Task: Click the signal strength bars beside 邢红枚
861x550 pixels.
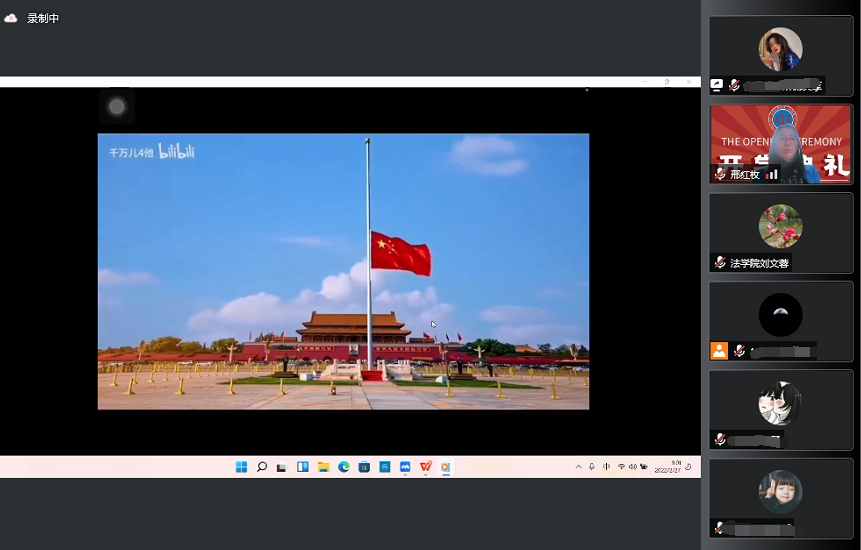Action: click(771, 174)
